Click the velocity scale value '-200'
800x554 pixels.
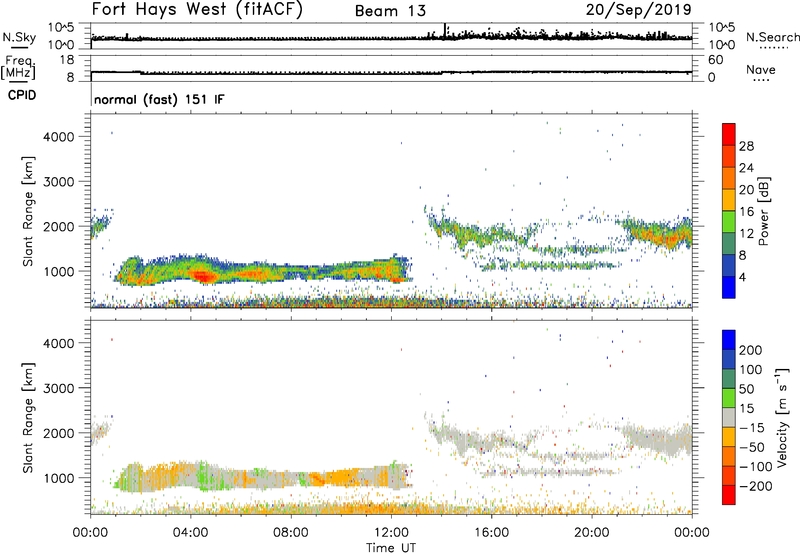pos(755,486)
